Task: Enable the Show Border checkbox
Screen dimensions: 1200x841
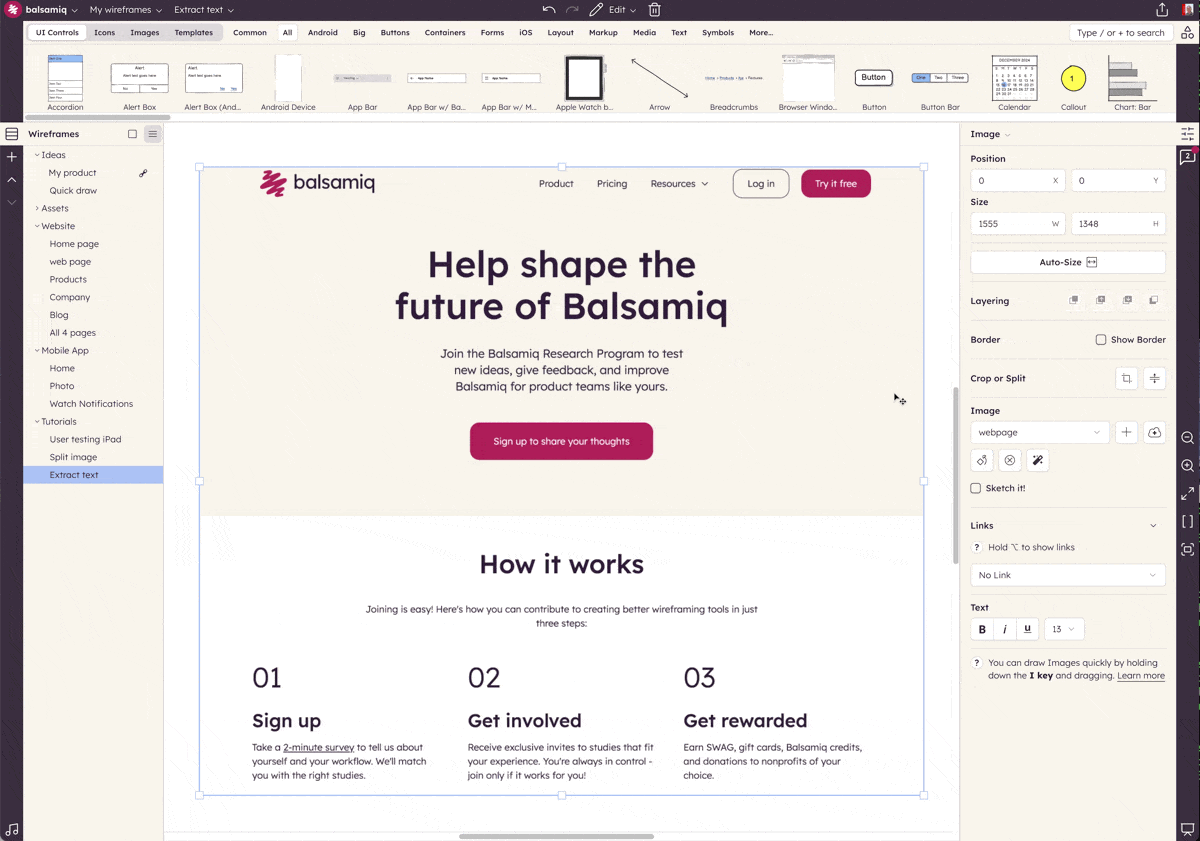Action: (1101, 340)
